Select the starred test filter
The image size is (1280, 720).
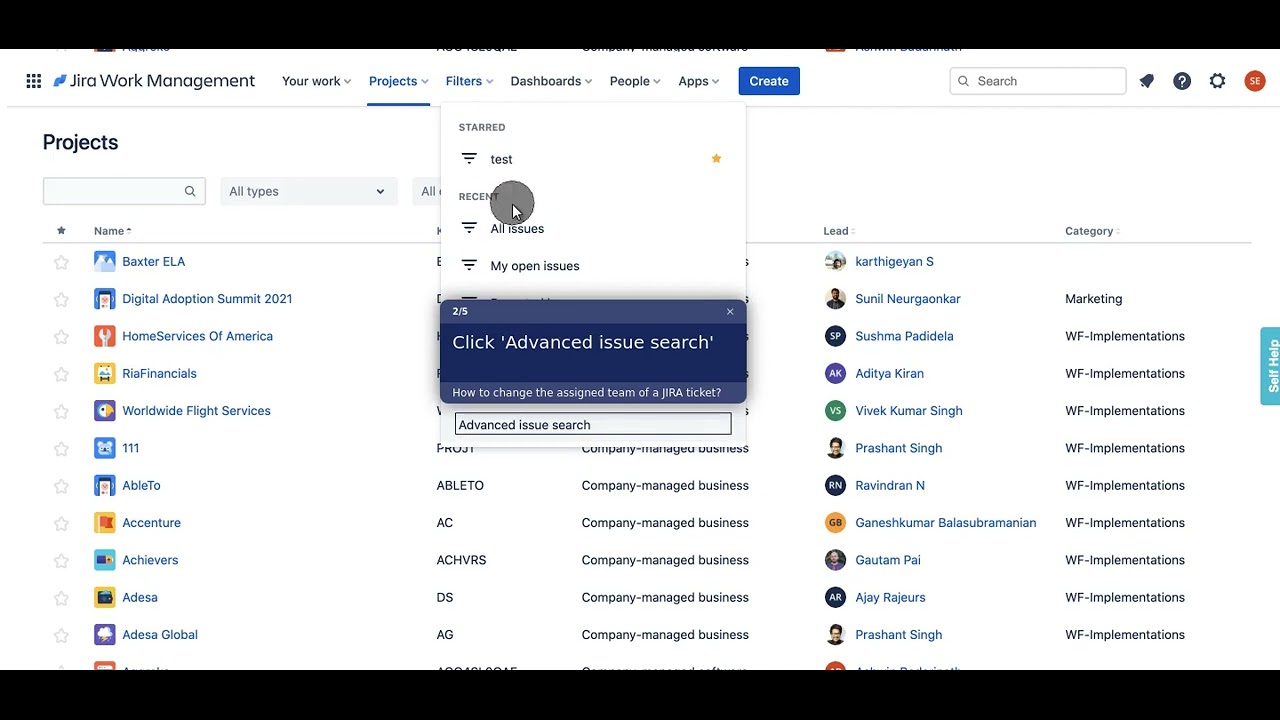(x=592, y=159)
